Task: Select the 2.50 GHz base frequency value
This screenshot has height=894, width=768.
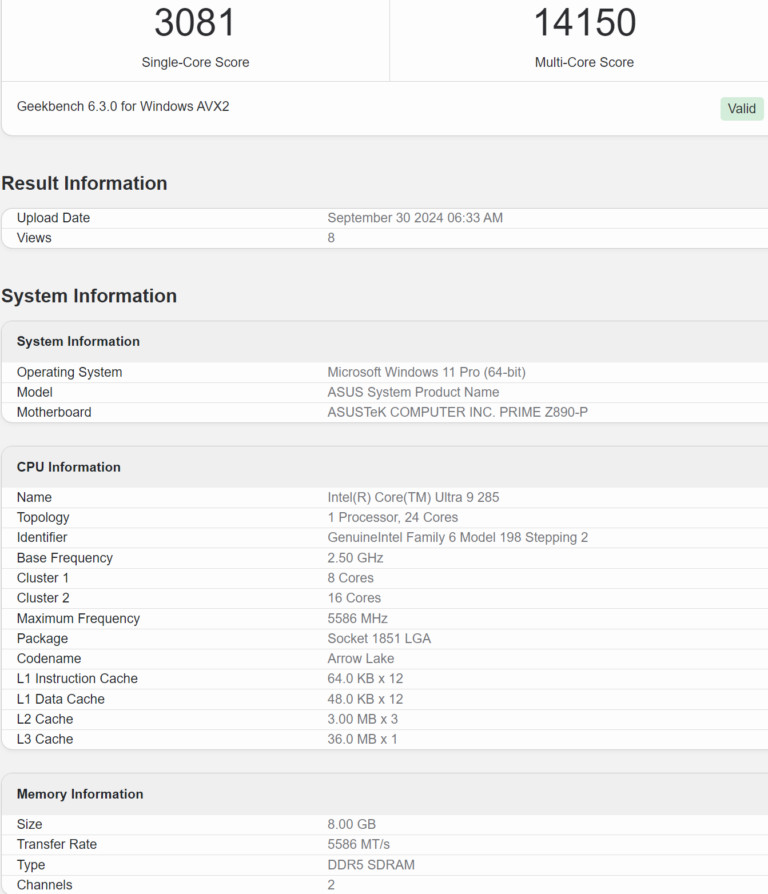Action: [x=355, y=558]
